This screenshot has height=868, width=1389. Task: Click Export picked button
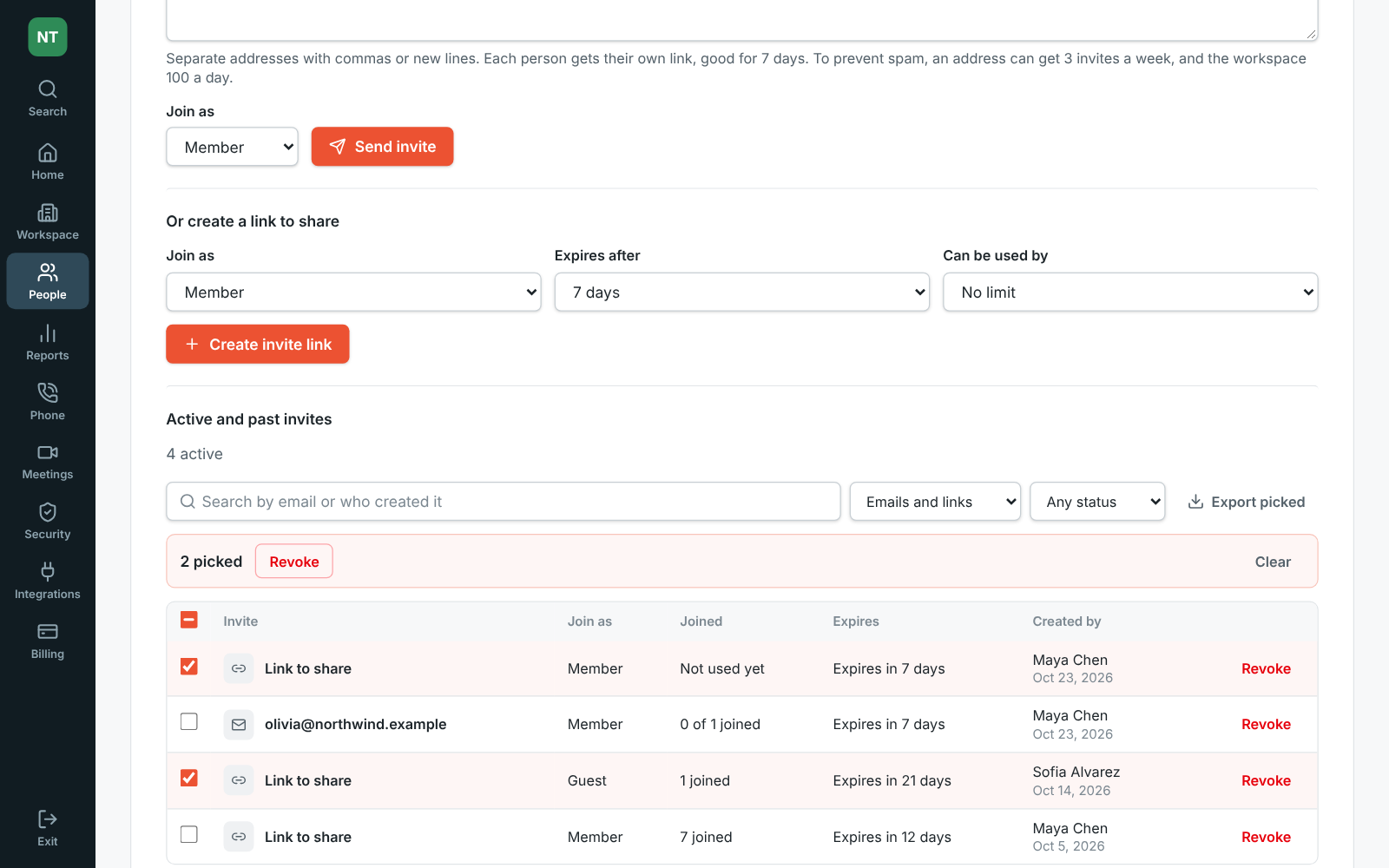(1247, 502)
